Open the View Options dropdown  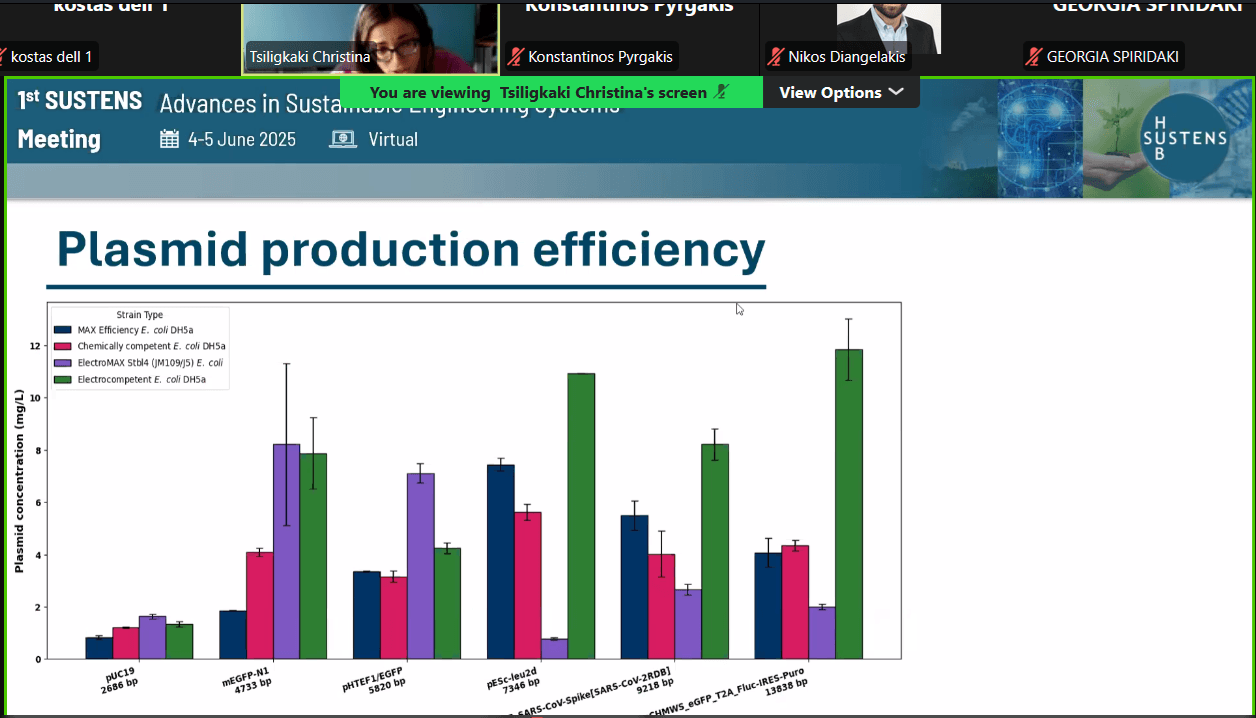click(840, 92)
